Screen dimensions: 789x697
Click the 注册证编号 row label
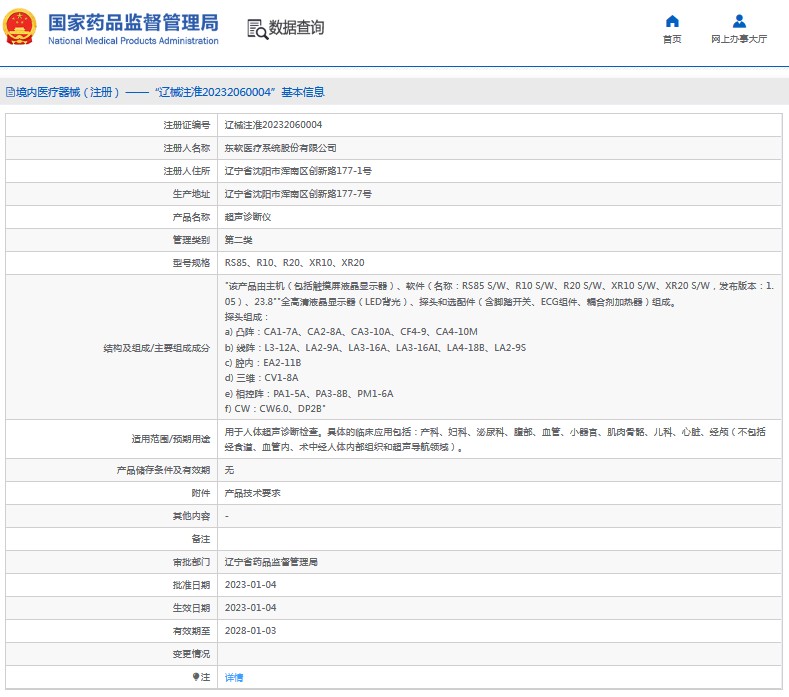(187, 125)
